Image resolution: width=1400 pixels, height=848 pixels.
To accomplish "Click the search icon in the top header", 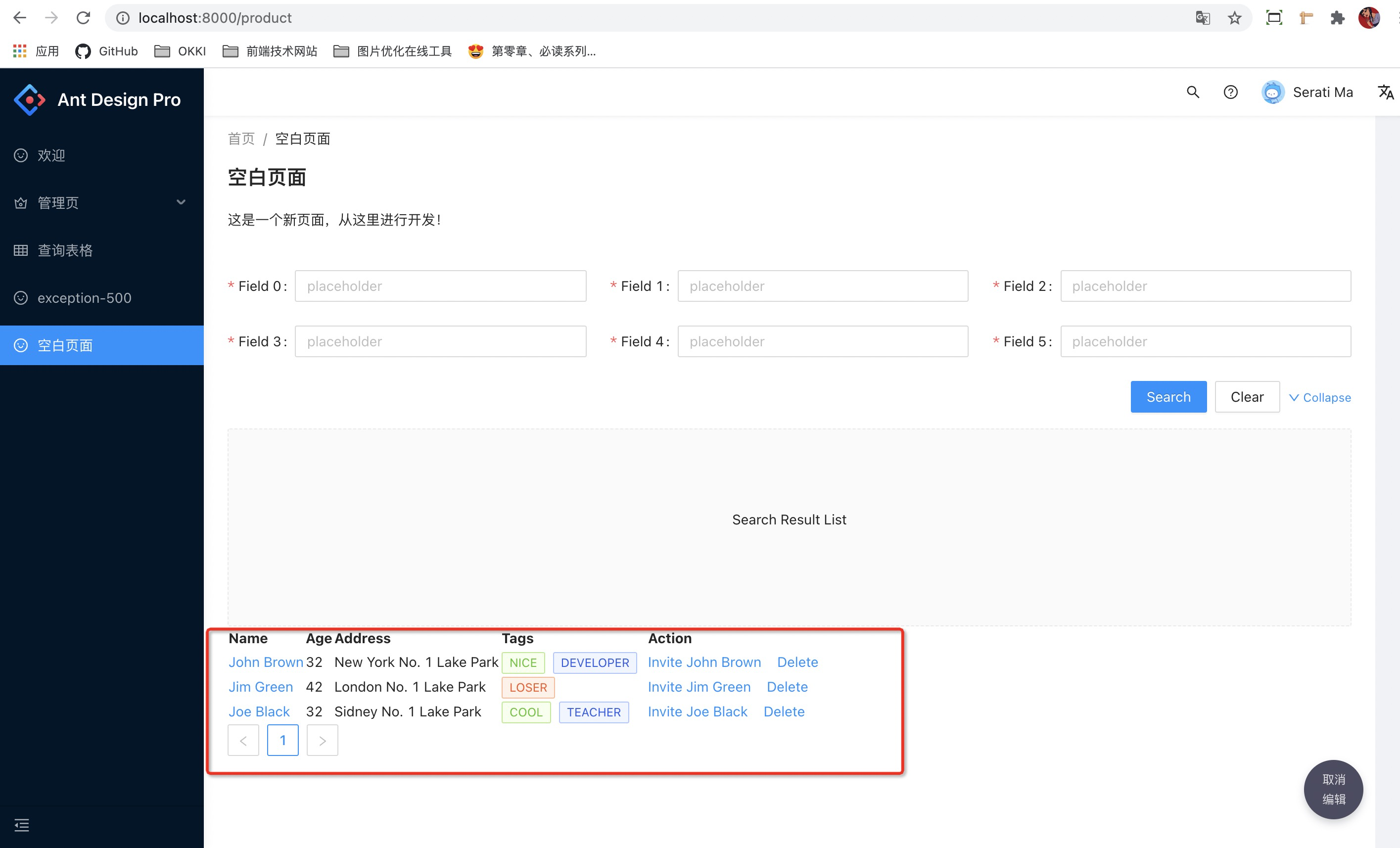I will (1192, 92).
